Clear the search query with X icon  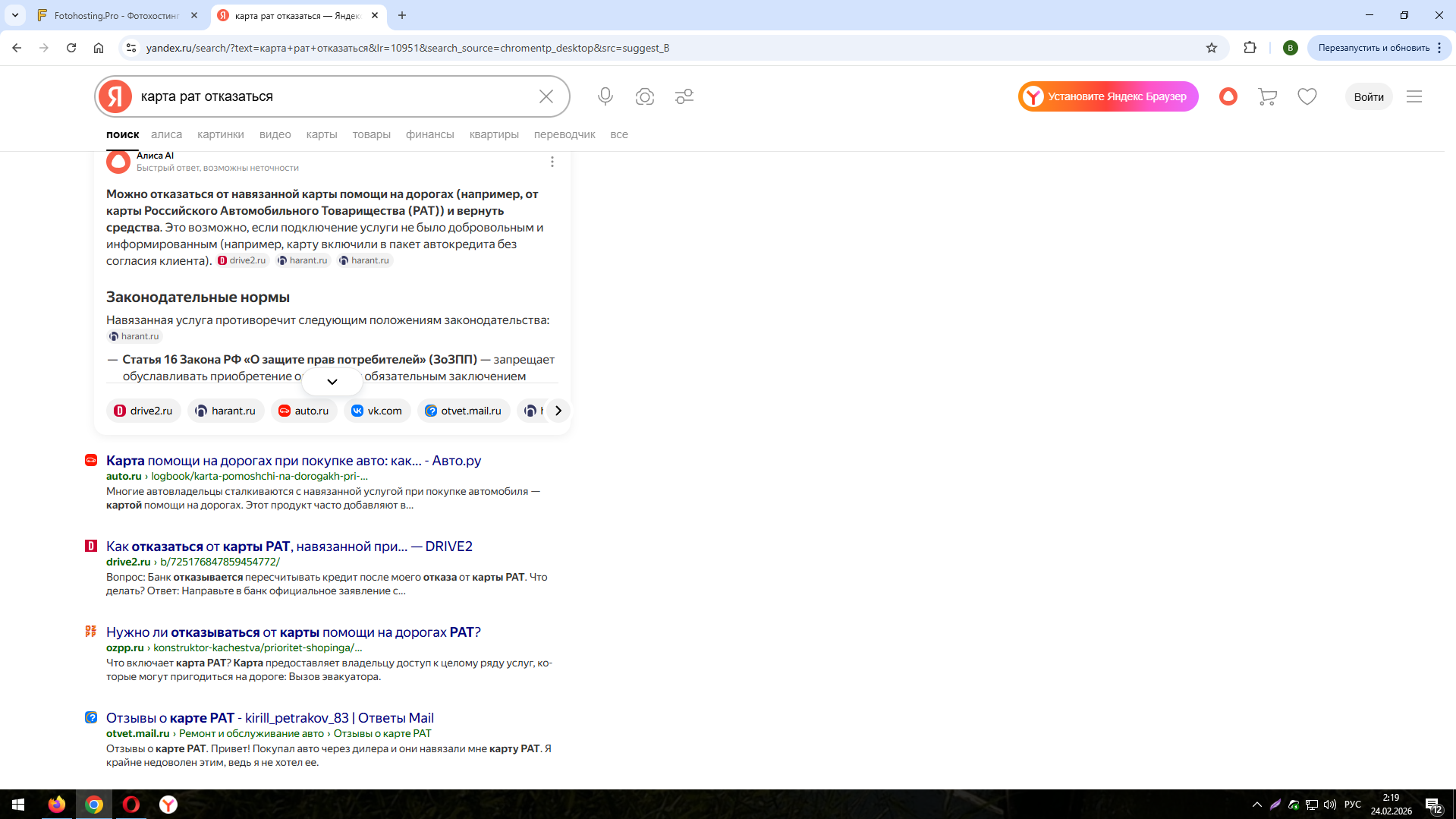[546, 96]
